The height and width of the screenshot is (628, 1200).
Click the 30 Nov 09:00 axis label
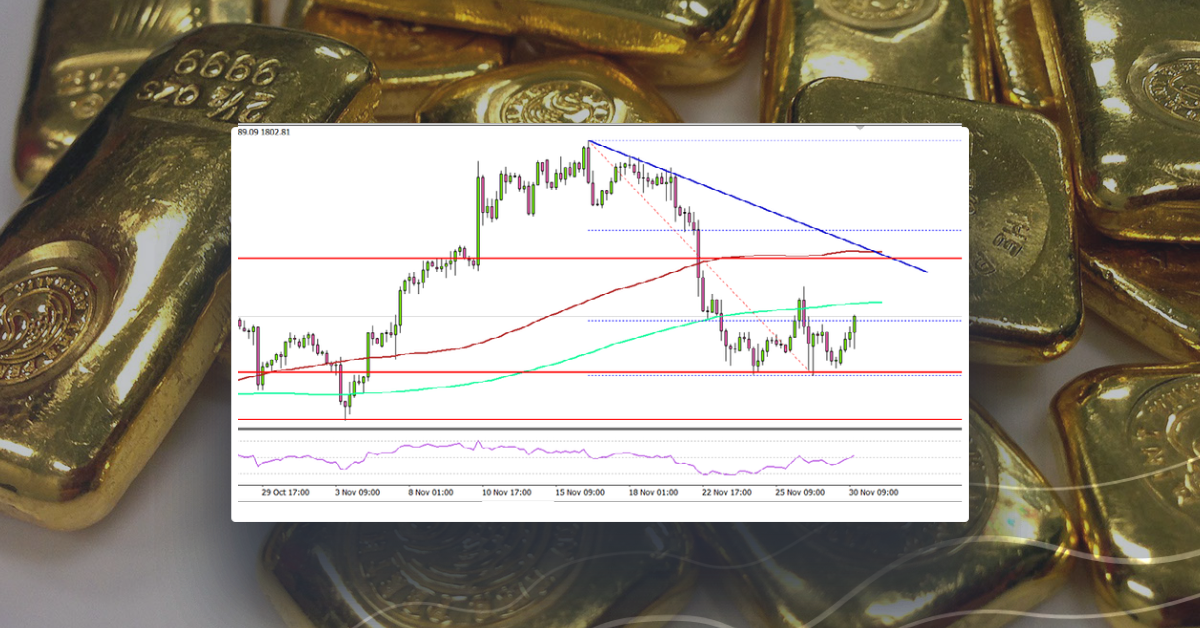pos(874,489)
